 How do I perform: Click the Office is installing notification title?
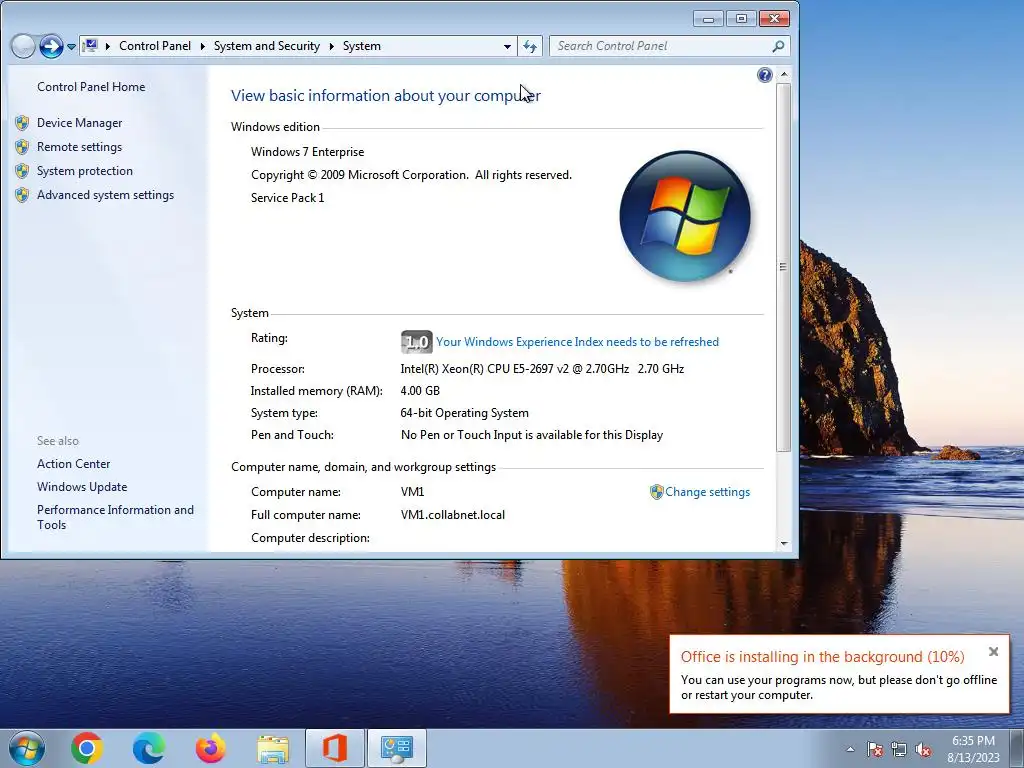822,657
